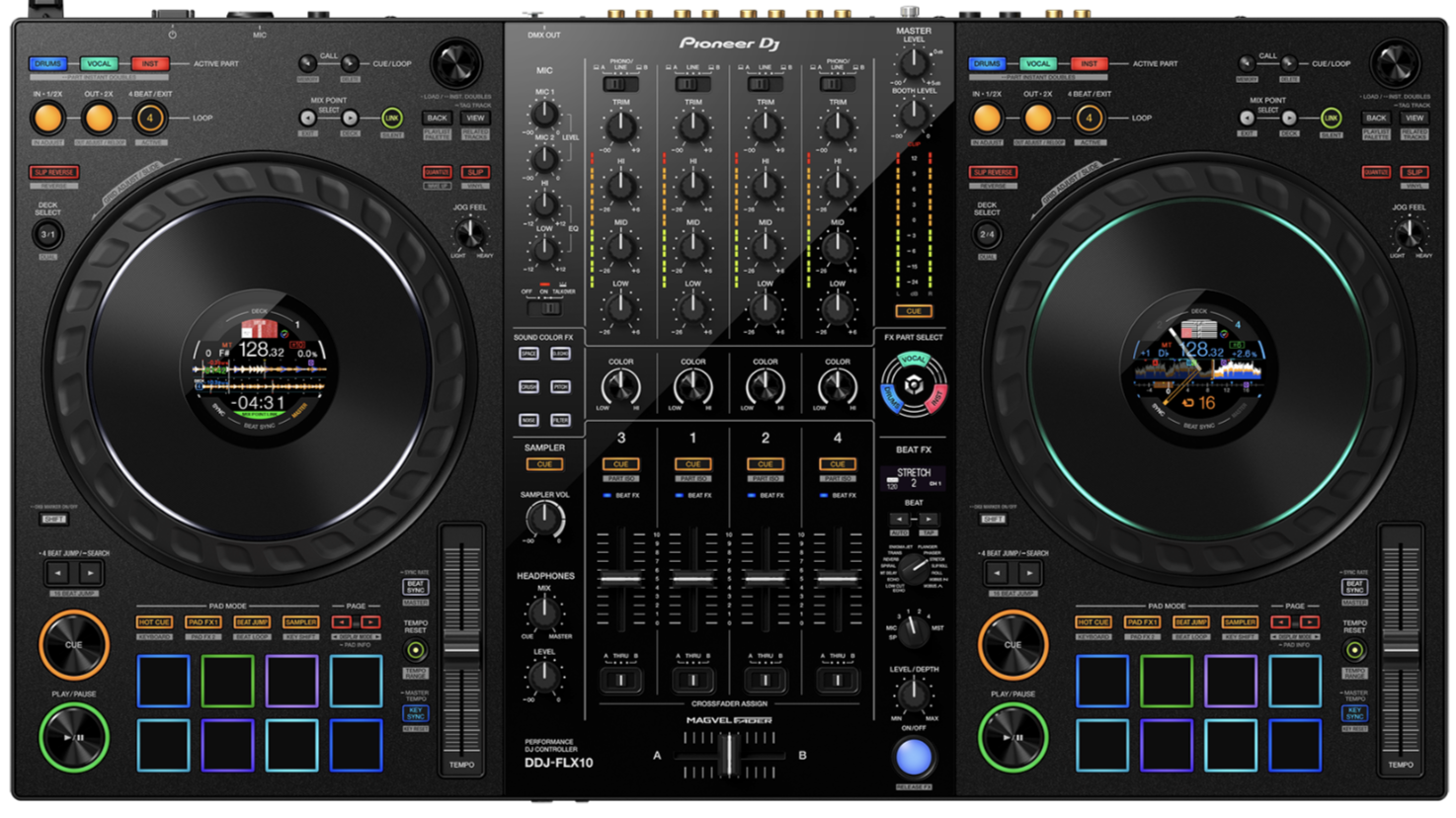Switch to the INST part on right deck
Image resolution: width=1456 pixels, height=818 pixels.
[x=1091, y=61]
